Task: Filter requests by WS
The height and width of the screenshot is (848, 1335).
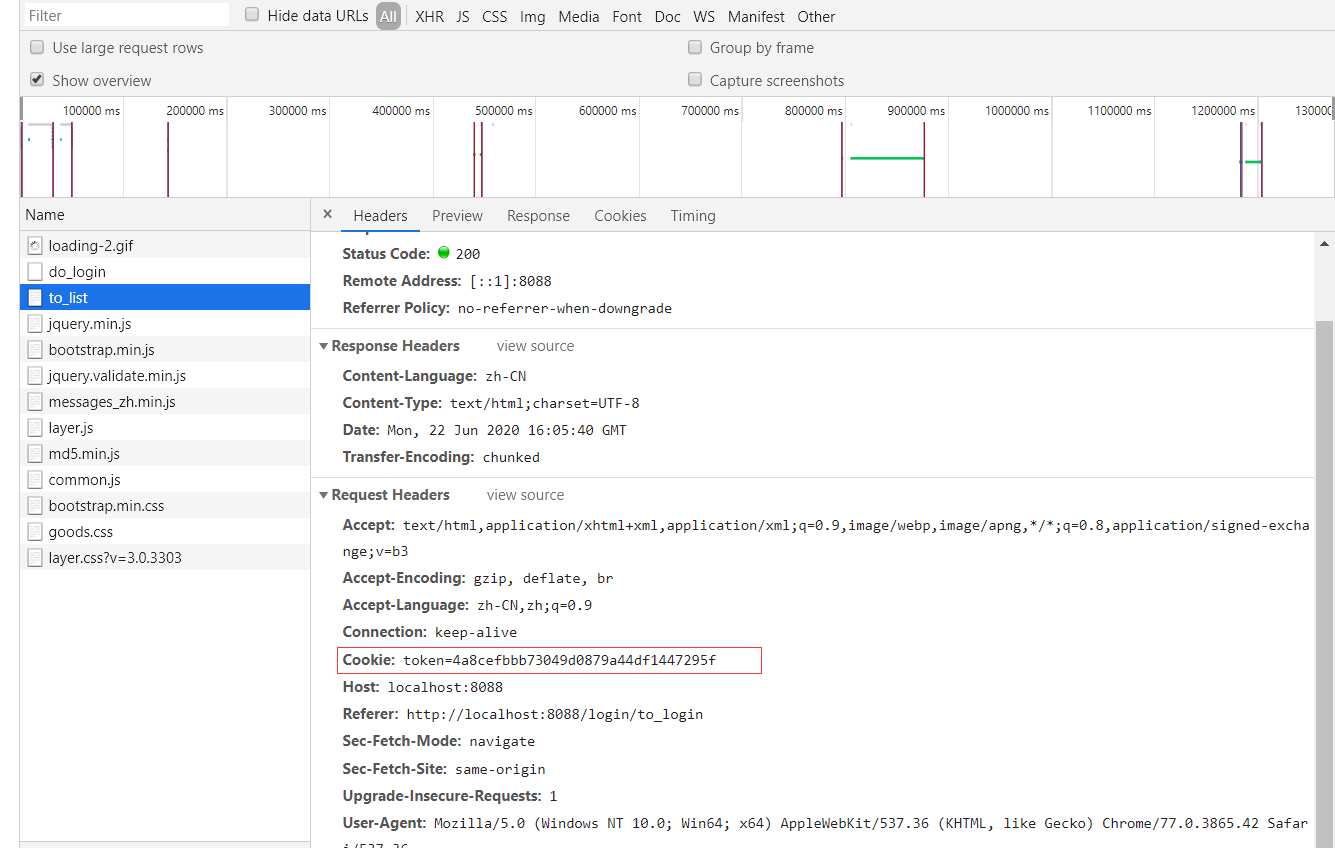Action: pos(704,17)
